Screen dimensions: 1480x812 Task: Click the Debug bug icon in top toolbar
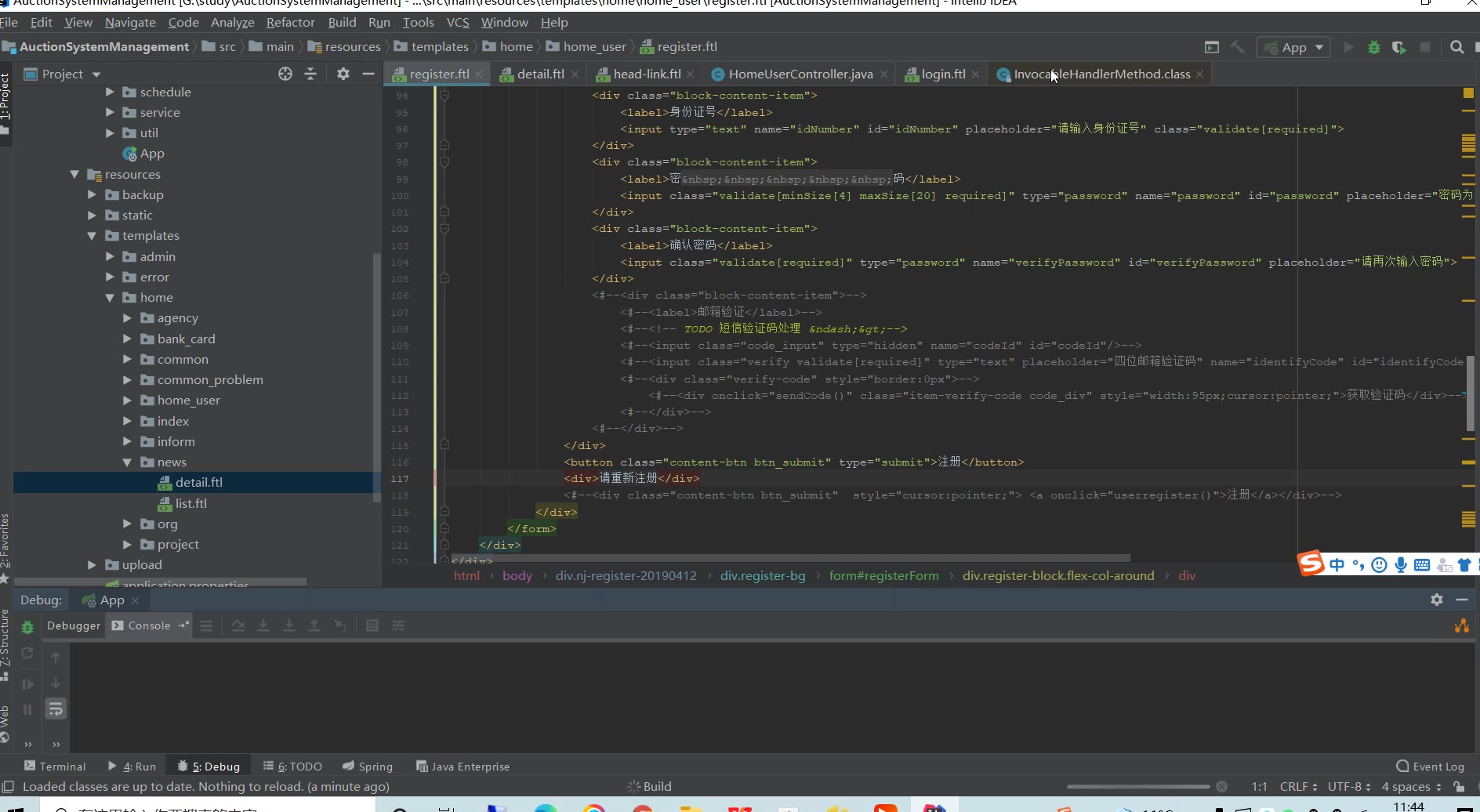1373,47
